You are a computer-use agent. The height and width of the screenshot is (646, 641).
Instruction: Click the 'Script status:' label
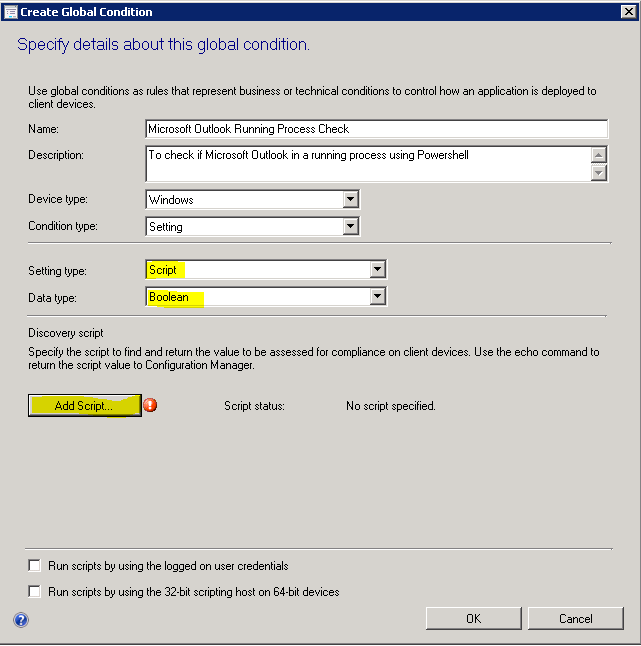point(254,406)
